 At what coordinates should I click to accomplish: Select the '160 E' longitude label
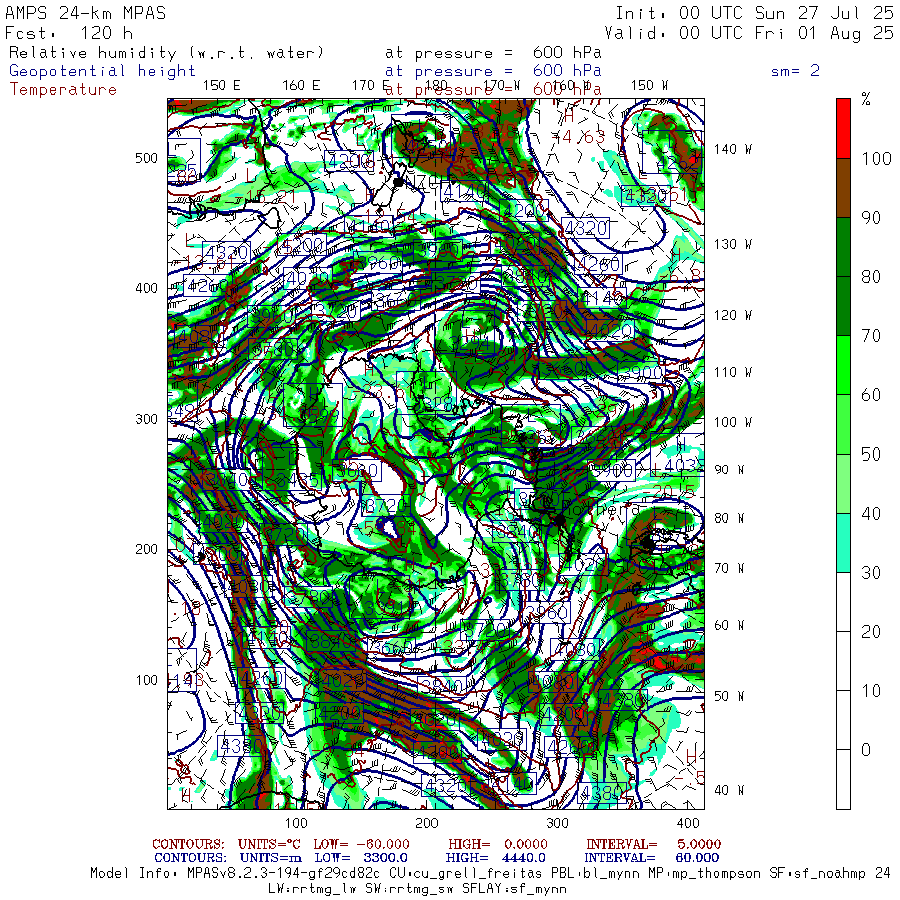coord(301,86)
